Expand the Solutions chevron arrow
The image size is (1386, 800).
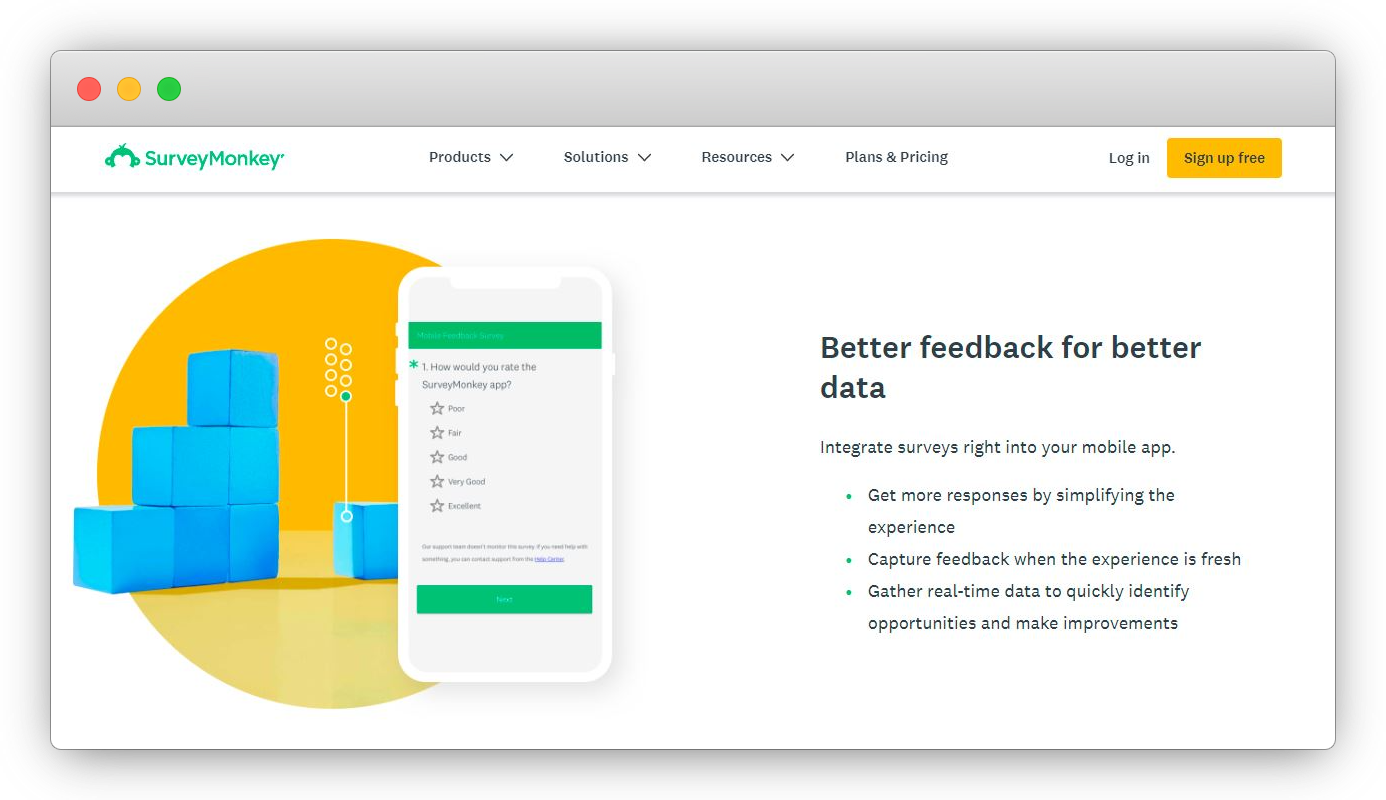coord(644,158)
